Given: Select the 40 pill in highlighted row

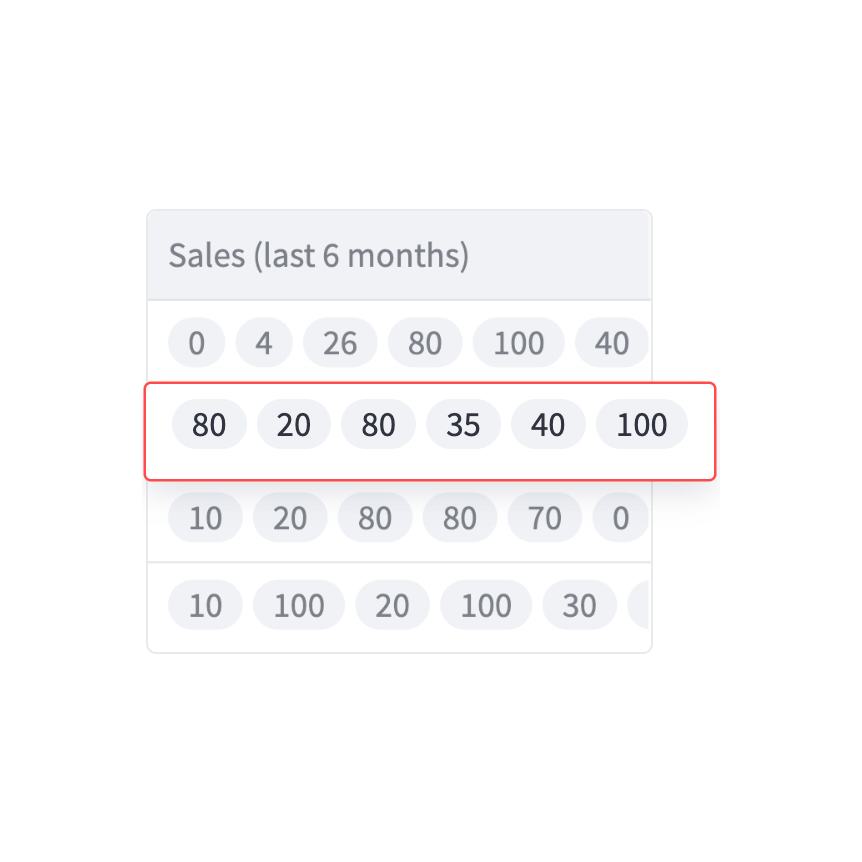Looking at the screenshot, I should point(548,425).
